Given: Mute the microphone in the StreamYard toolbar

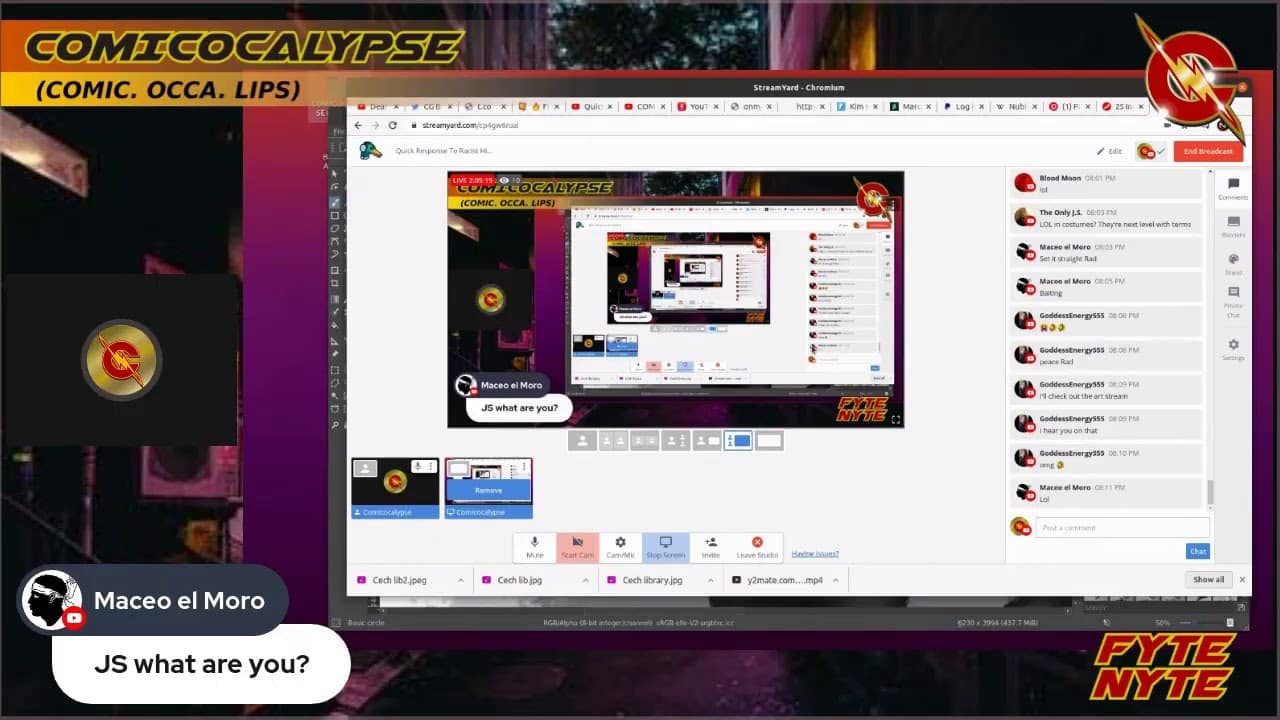Looking at the screenshot, I should pos(534,546).
